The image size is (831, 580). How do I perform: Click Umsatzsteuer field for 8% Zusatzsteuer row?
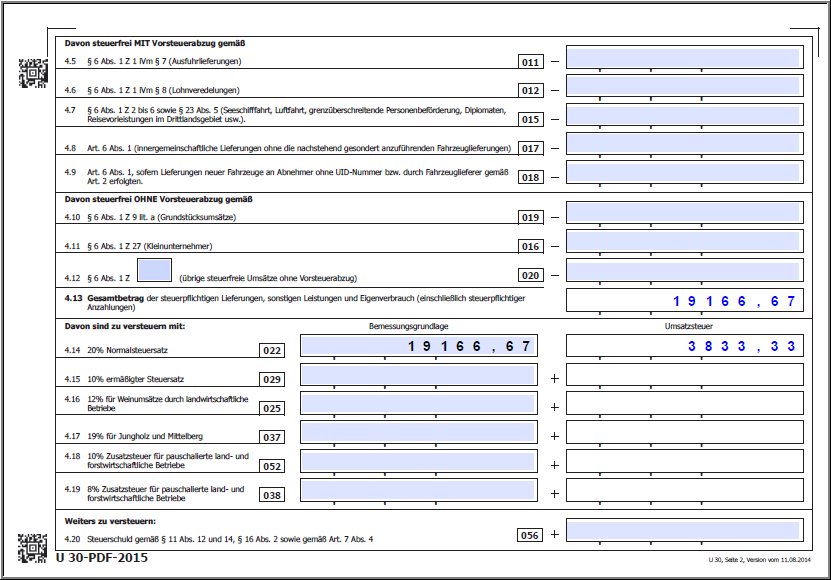pyautogui.click(x=684, y=490)
